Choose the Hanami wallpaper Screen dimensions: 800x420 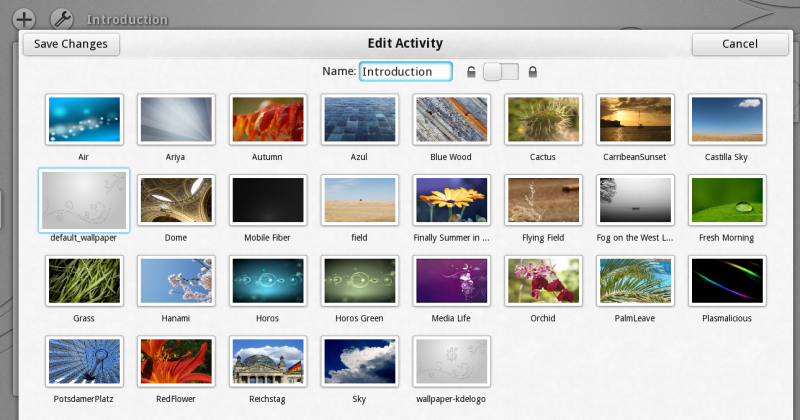click(x=176, y=281)
